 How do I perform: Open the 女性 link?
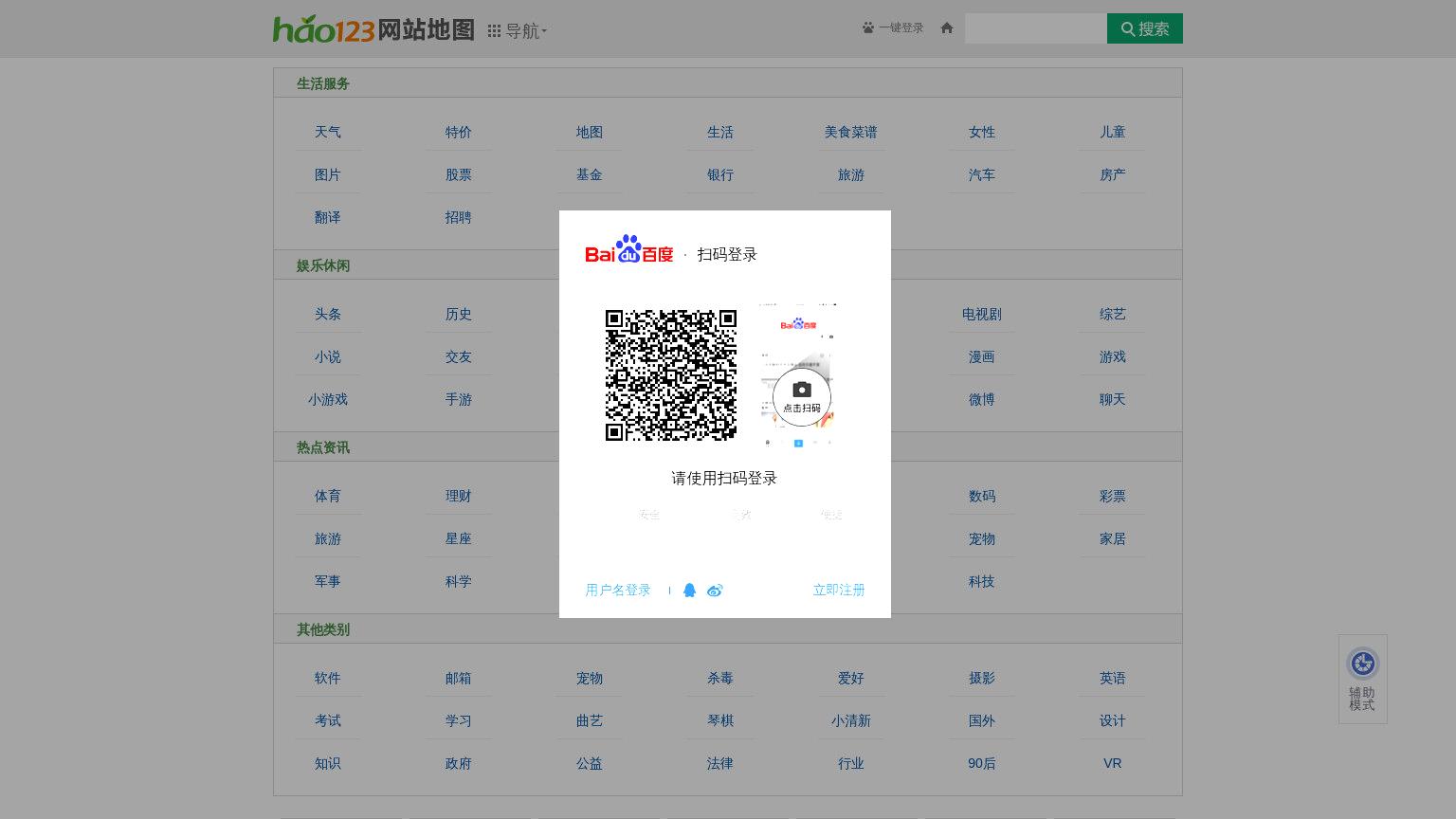pyautogui.click(x=982, y=132)
